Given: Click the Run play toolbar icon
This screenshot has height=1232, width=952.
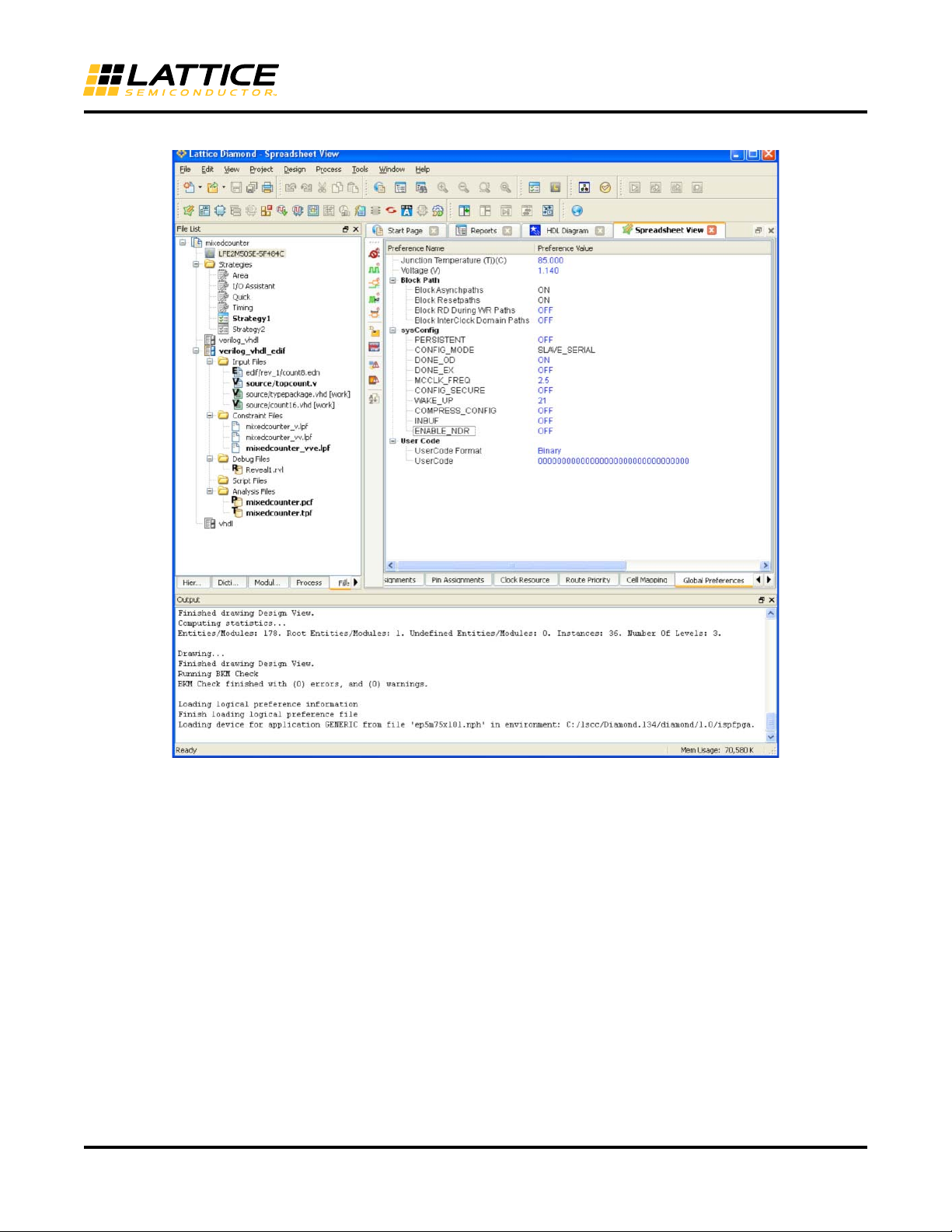Looking at the screenshot, I should pyautogui.click(x=635, y=187).
